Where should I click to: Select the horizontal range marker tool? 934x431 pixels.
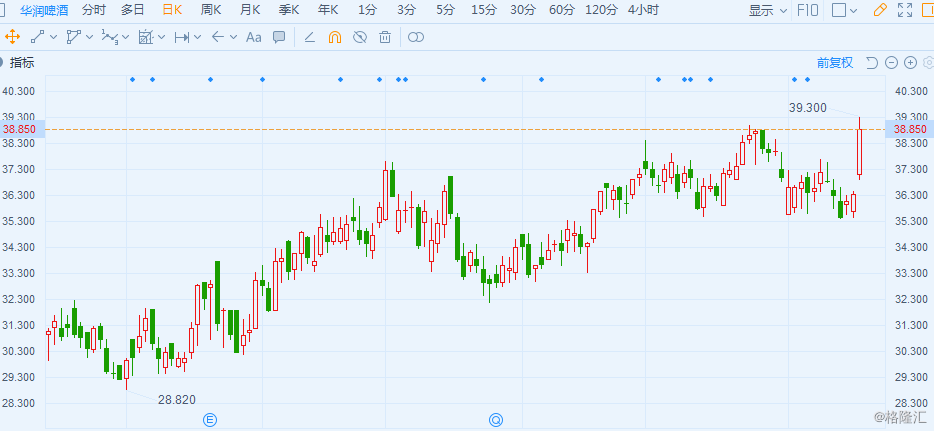click(182, 38)
